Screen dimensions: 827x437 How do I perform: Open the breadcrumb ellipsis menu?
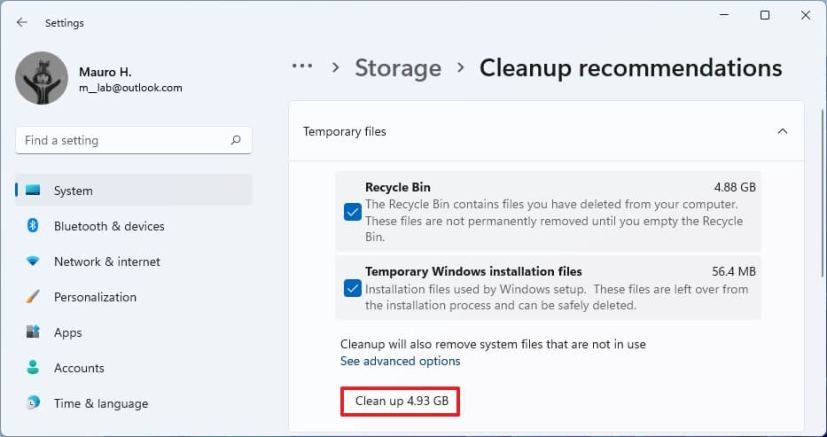point(302,66)
